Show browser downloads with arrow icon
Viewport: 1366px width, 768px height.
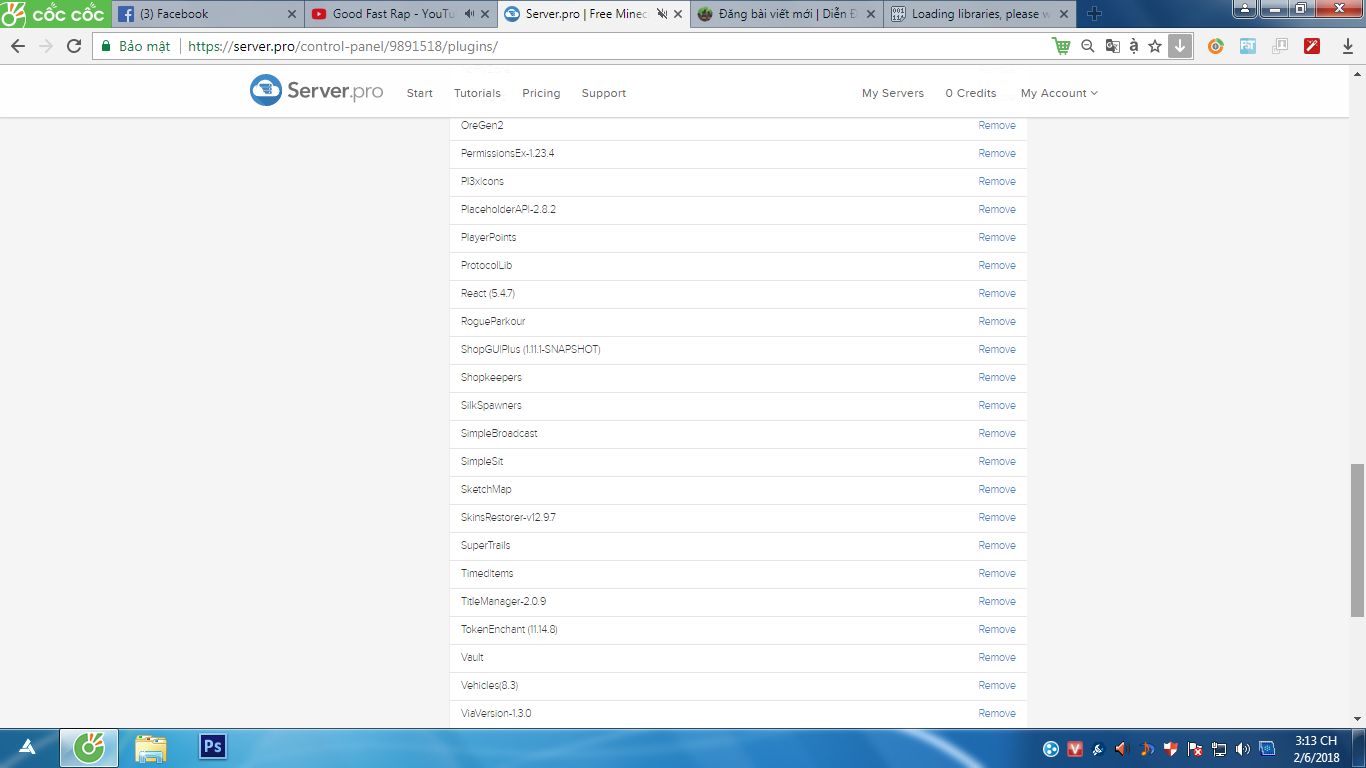pyautogui.click(x=1348, y=46)
